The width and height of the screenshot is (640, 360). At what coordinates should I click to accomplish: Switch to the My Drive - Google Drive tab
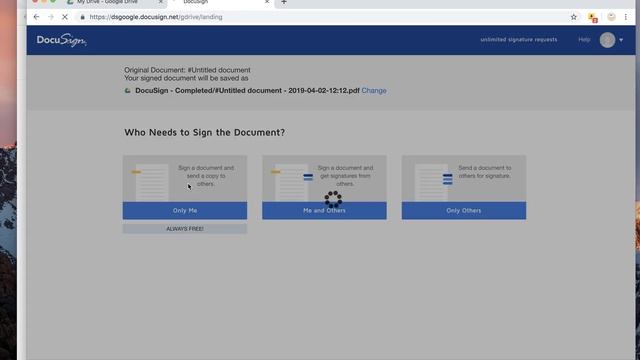click(107, 2)
